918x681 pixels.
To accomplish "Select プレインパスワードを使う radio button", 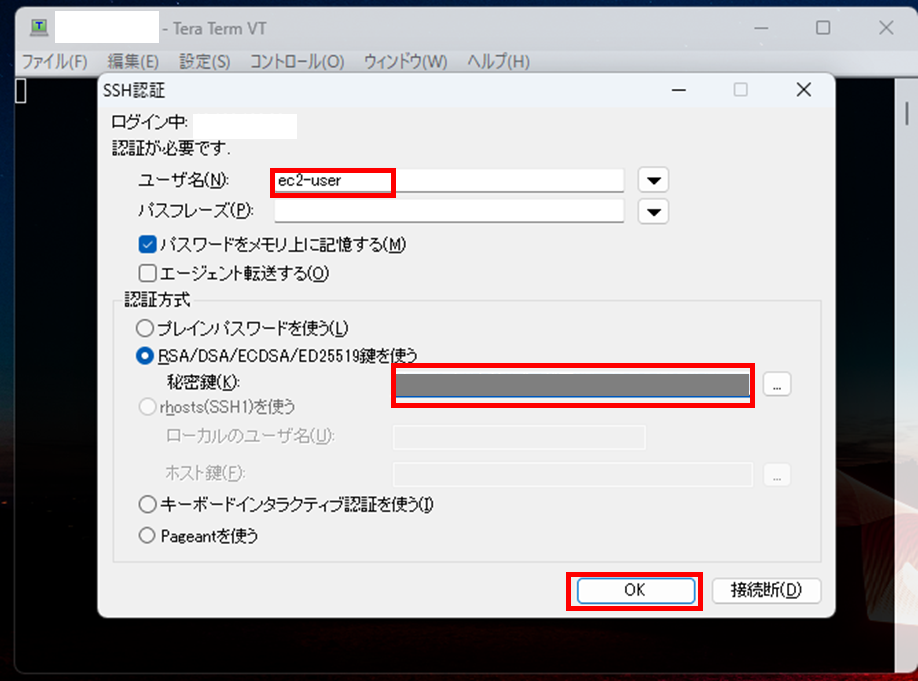I will coord(145,328).
